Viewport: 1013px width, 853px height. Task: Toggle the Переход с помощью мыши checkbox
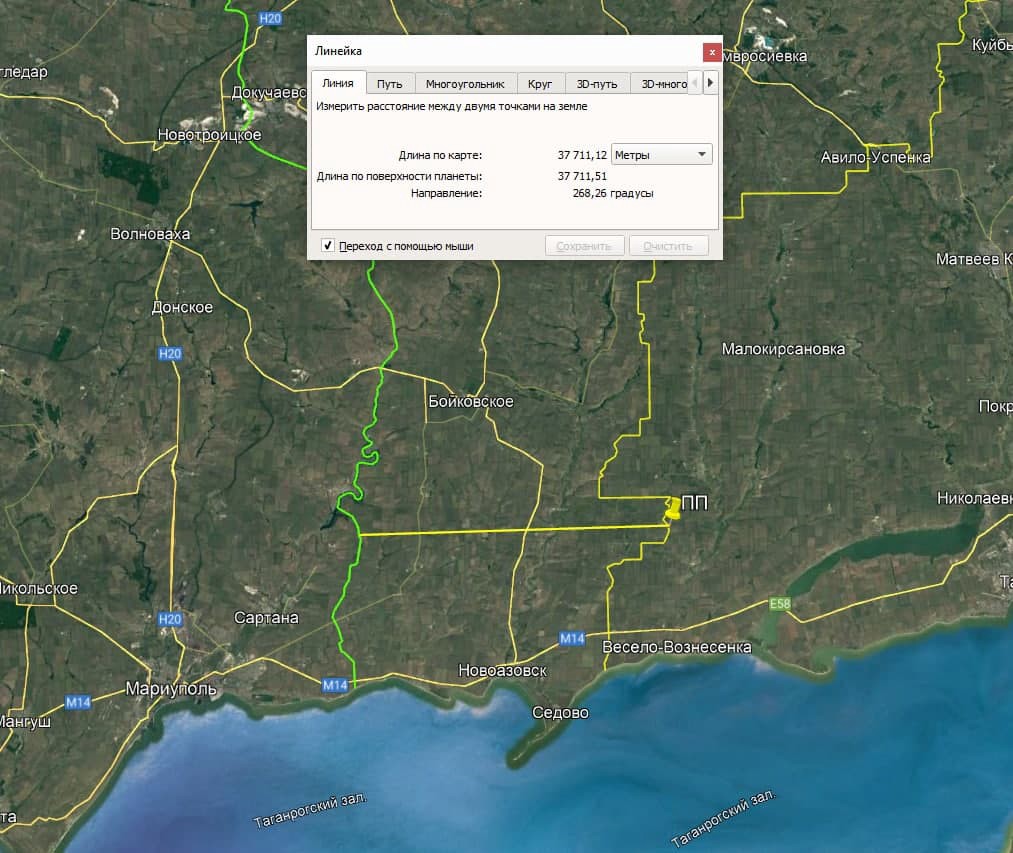327,246
